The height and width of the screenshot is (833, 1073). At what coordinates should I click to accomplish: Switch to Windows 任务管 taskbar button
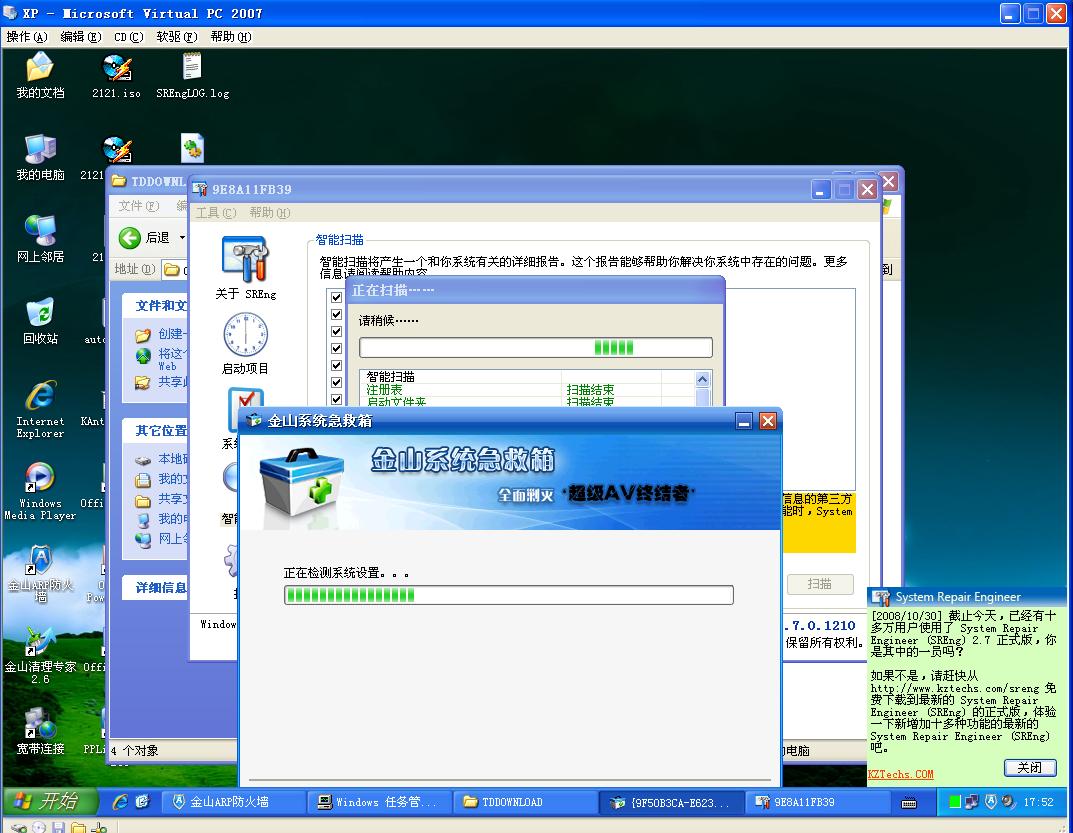click(x=379, y=802)
